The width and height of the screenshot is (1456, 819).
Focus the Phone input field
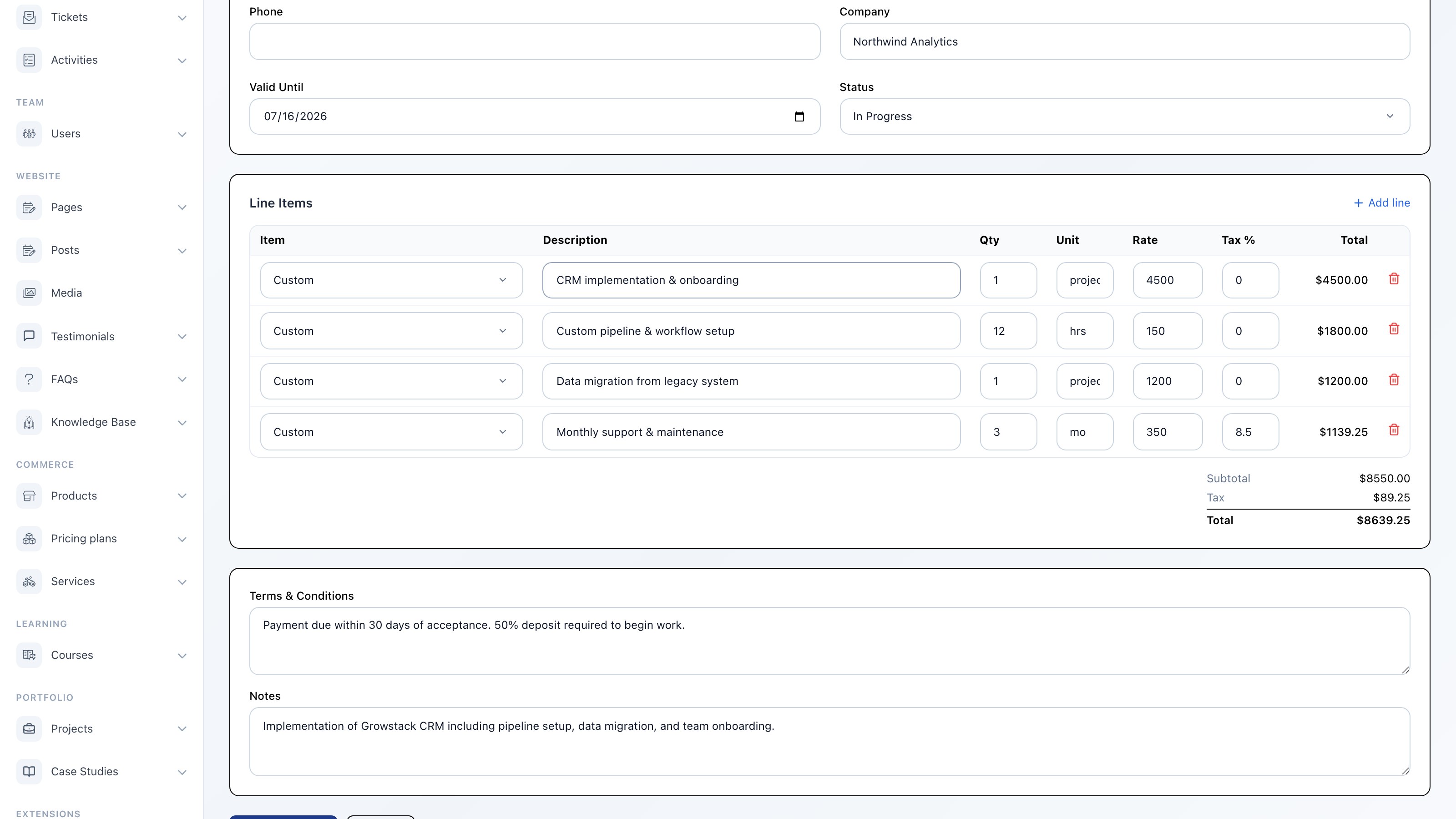point(535,41)
